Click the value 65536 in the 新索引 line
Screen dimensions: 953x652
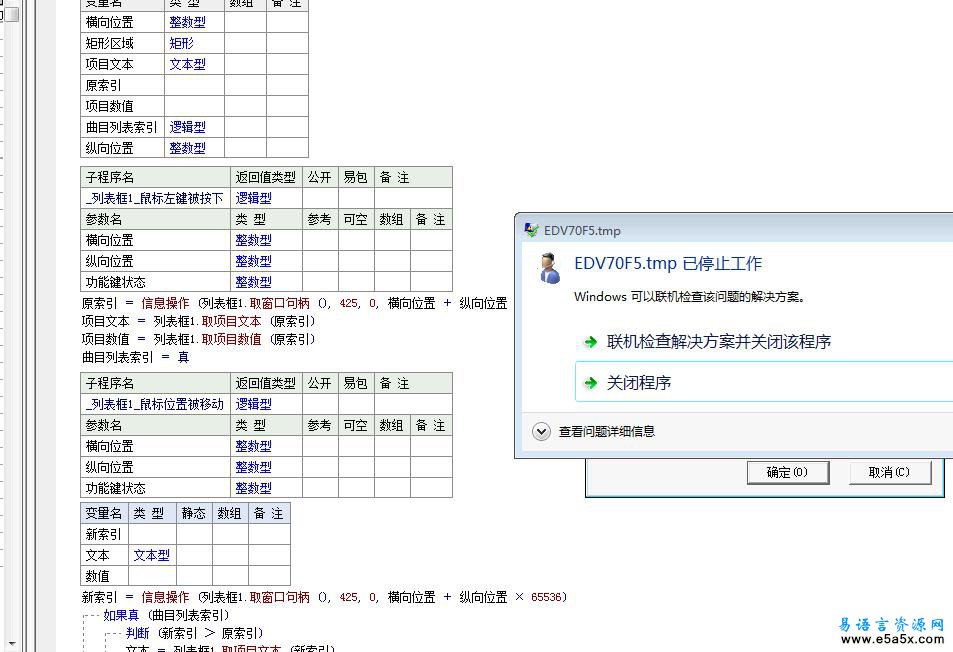[x=546, y=597]
